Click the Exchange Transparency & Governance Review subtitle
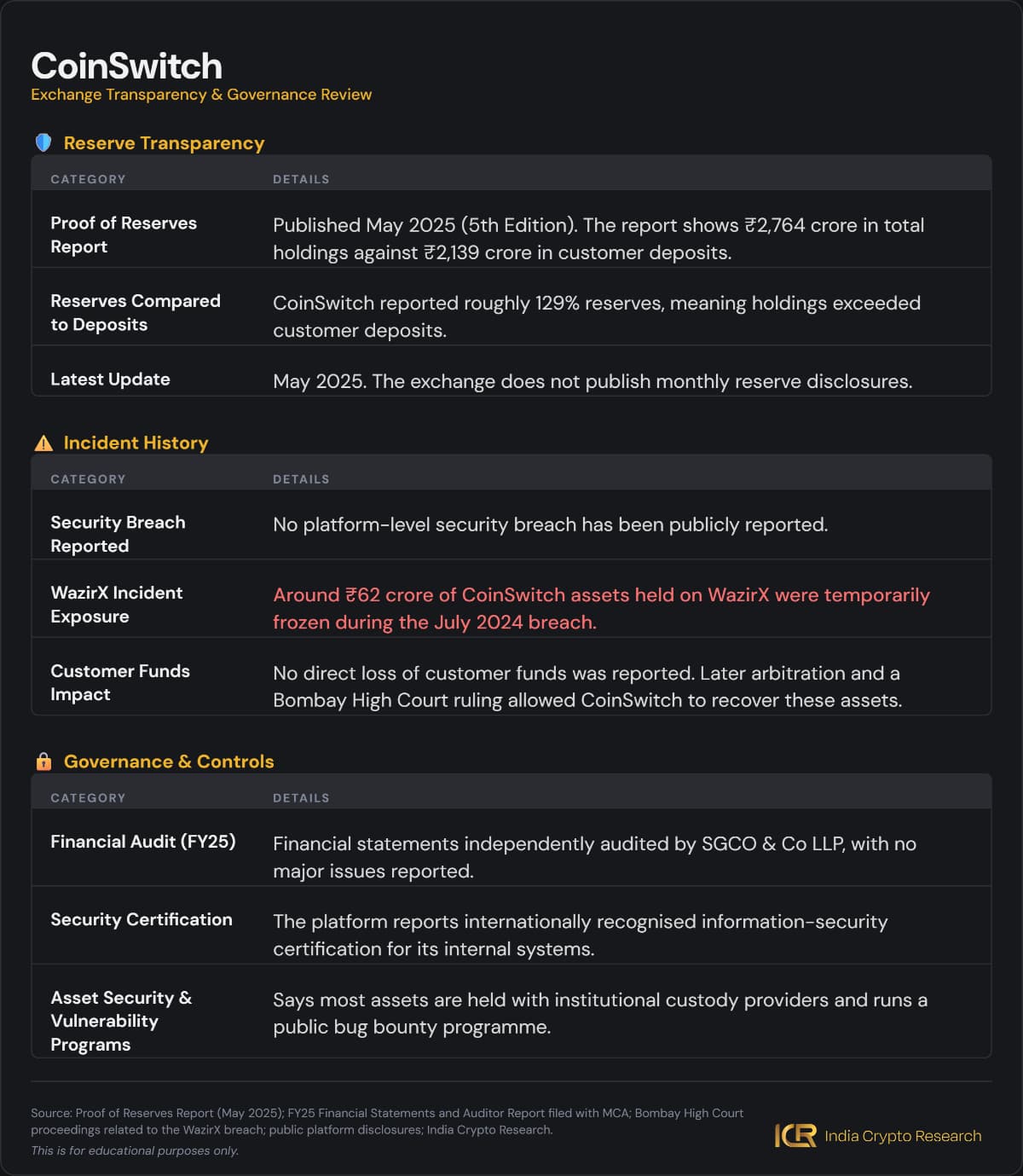 pos(201,95)
